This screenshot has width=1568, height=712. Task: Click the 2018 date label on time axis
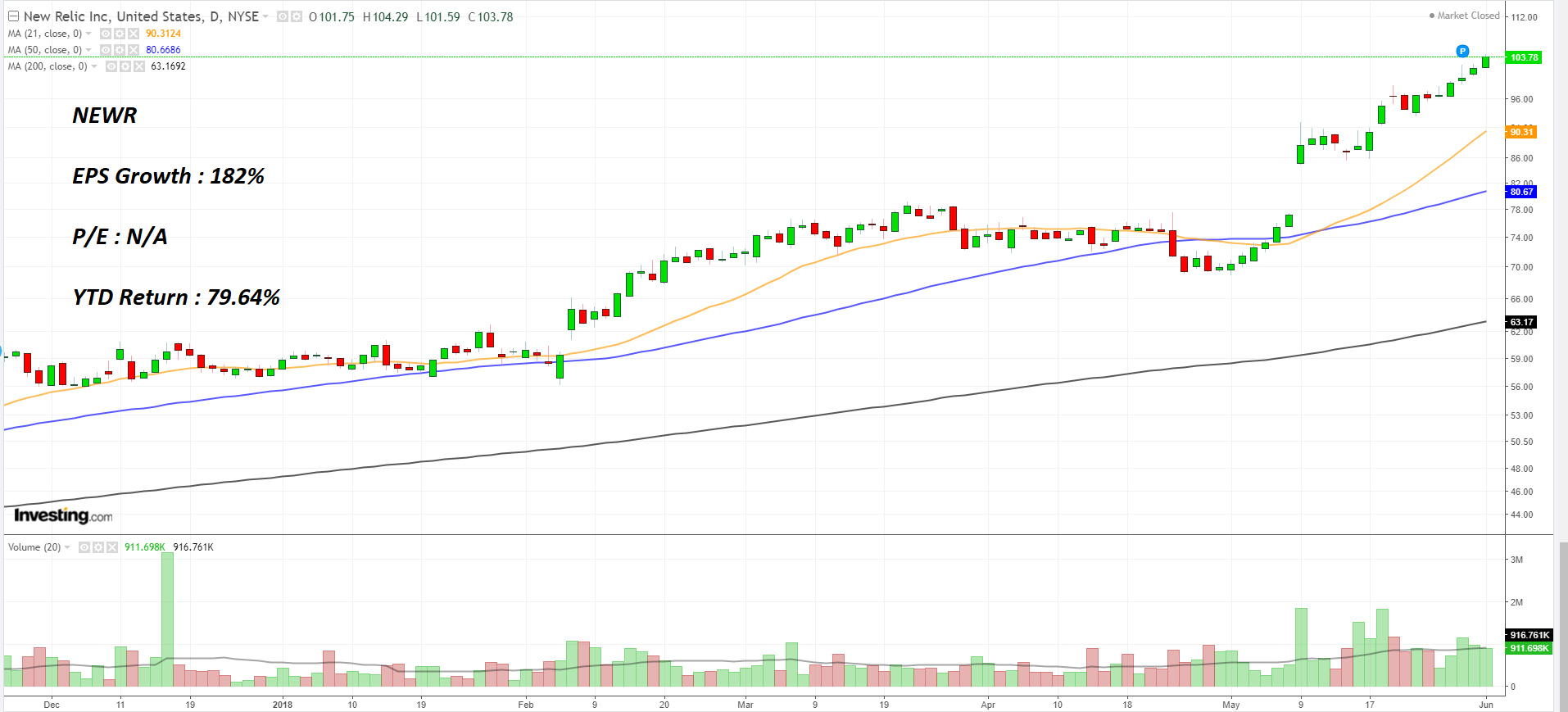(283, 705)
